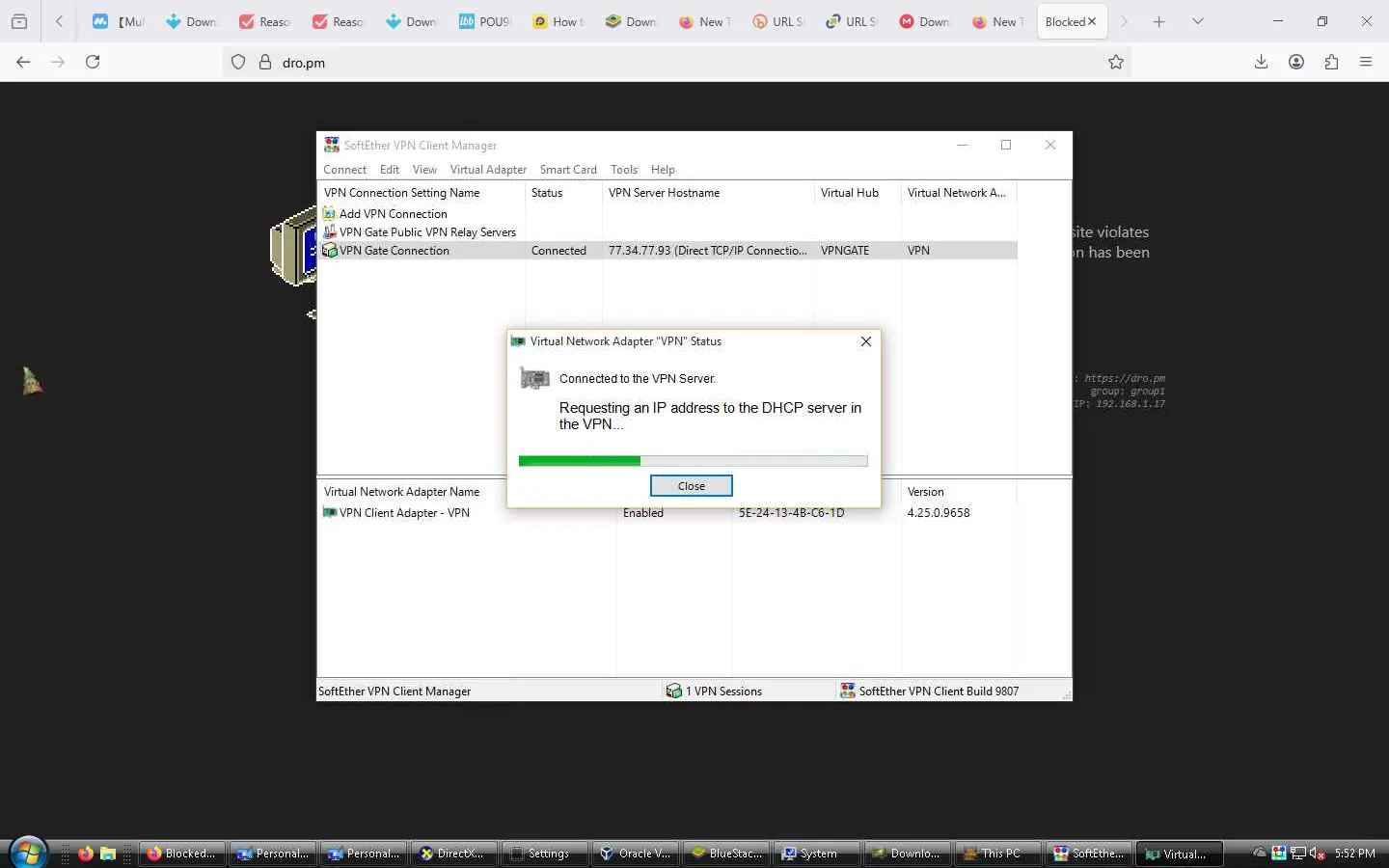Image resolution: width=1389 pixels, height=868 pixels.
Task: Click "1 VPN Sessions" in the status bar
Action: point(715,692)
